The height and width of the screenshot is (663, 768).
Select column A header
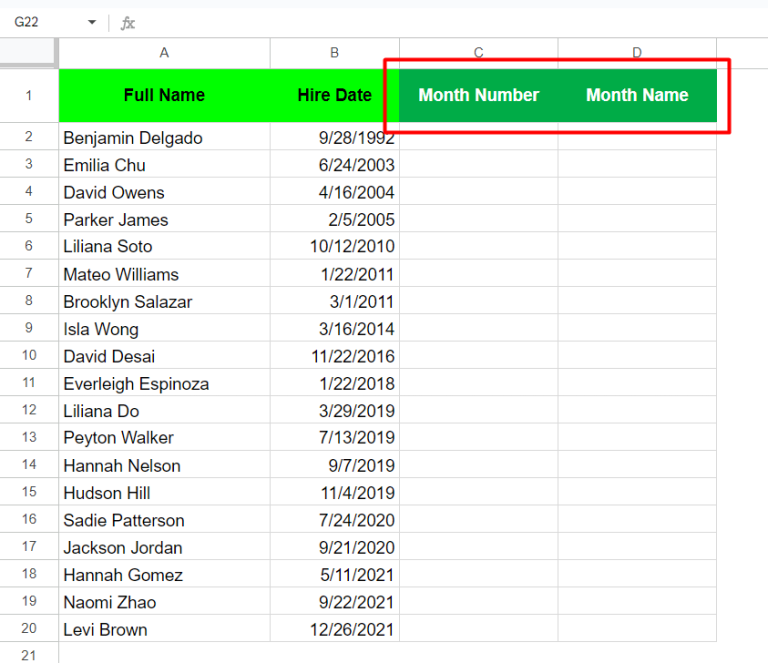point(164,53)
